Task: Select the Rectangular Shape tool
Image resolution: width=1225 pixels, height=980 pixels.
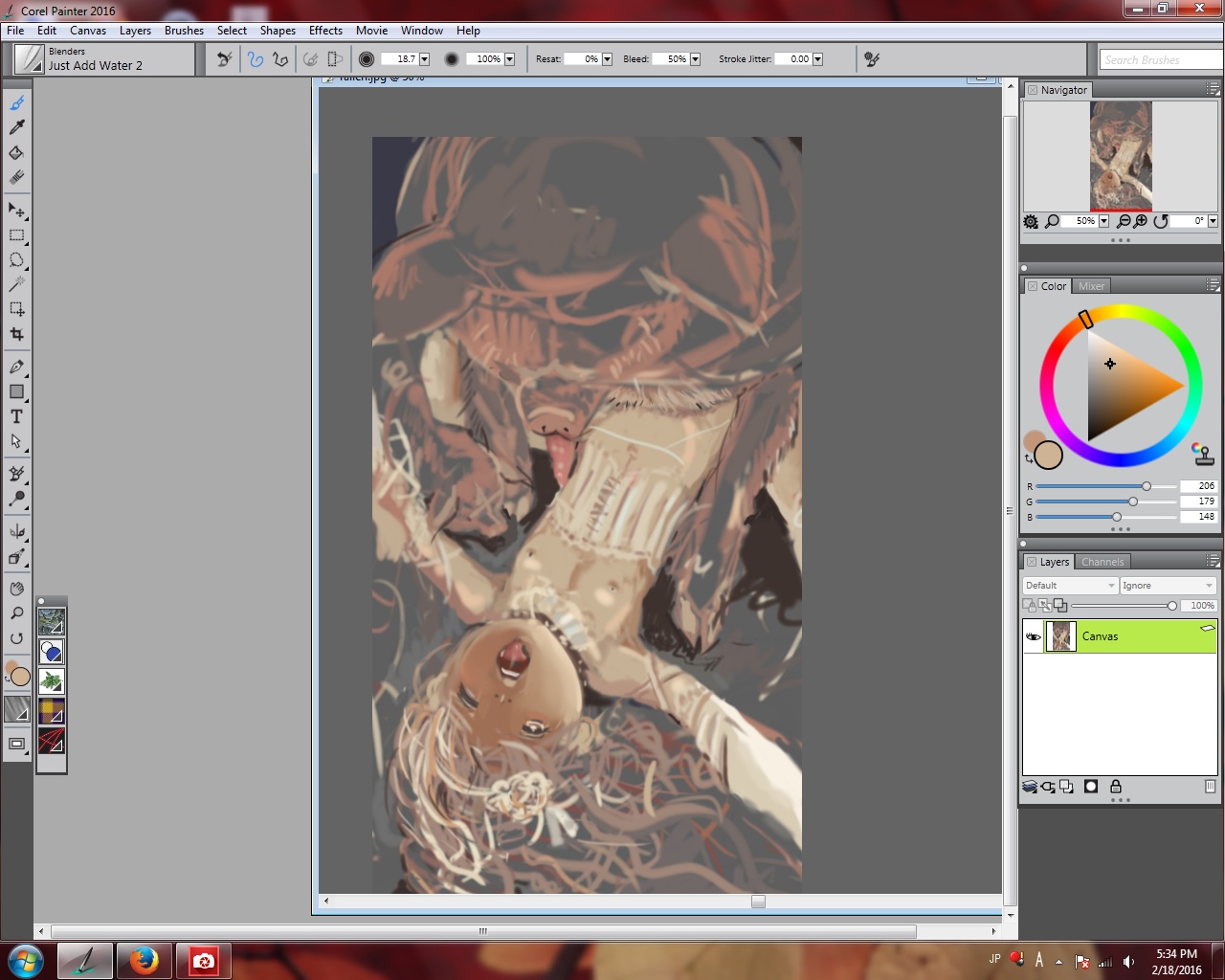Action: [16, 391]
